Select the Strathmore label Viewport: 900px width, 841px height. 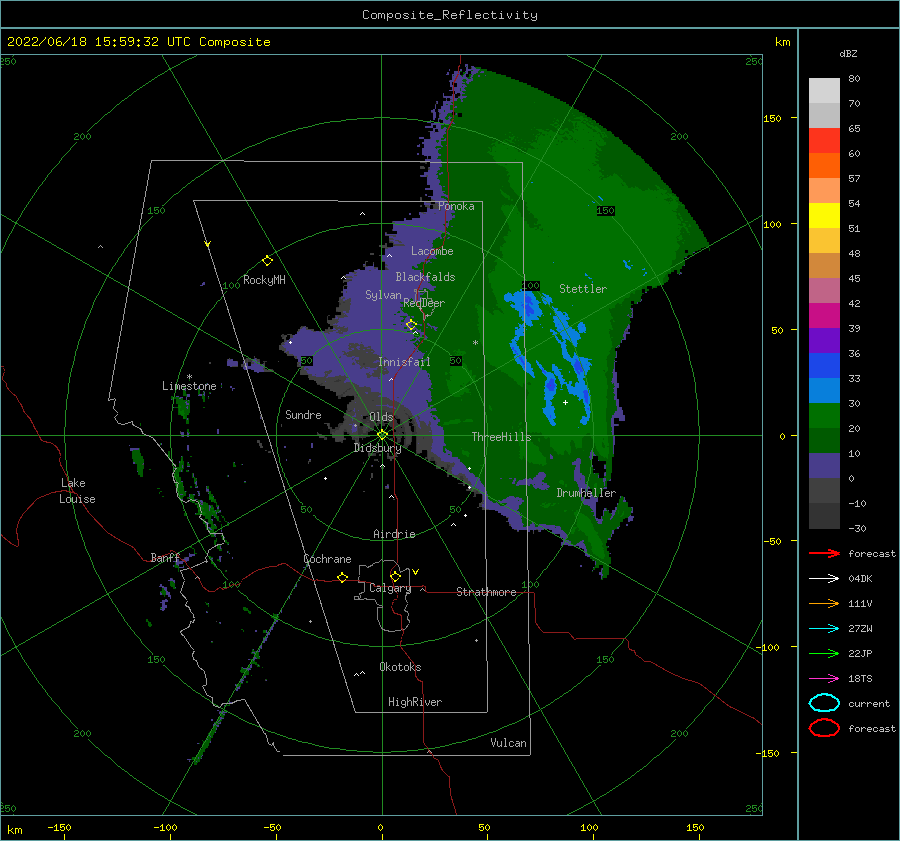click(x=486, y=592)
